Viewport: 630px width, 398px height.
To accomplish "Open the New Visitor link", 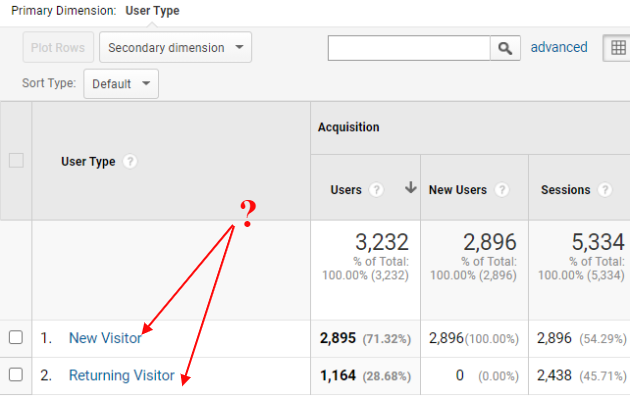I will point(105,338).
